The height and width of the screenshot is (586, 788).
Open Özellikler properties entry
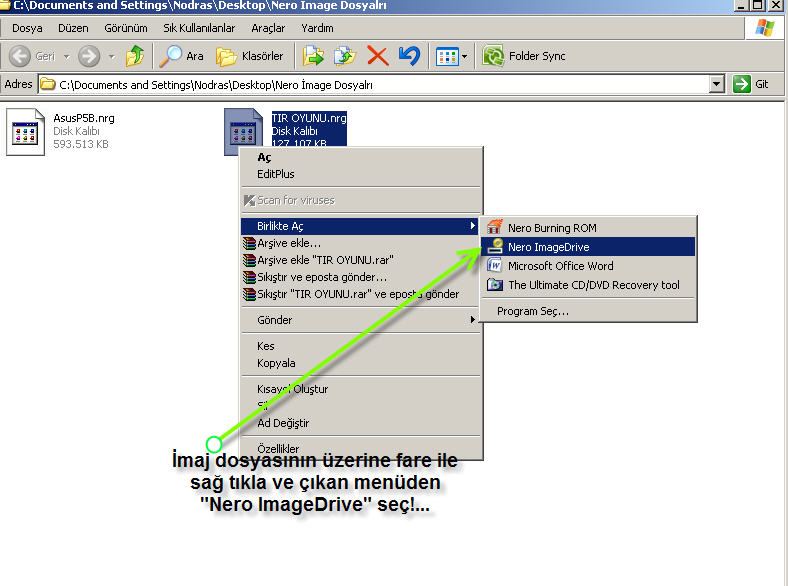[x=361, y=448]
